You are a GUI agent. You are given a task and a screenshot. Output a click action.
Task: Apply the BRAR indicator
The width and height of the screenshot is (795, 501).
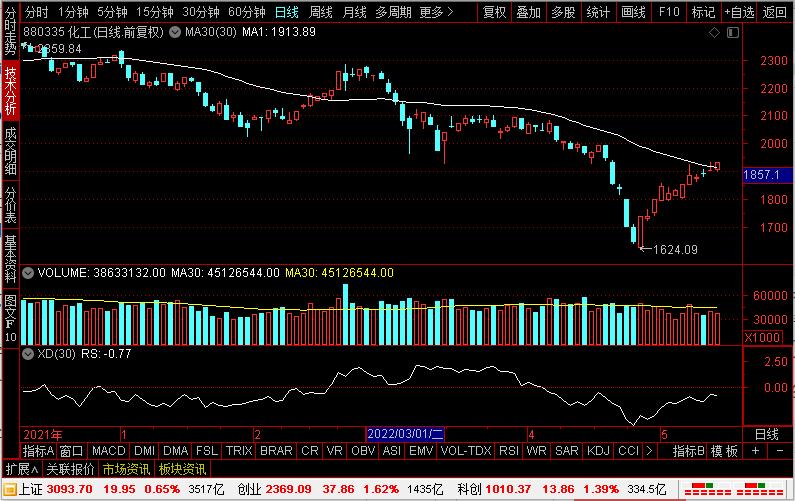point(276,450)
